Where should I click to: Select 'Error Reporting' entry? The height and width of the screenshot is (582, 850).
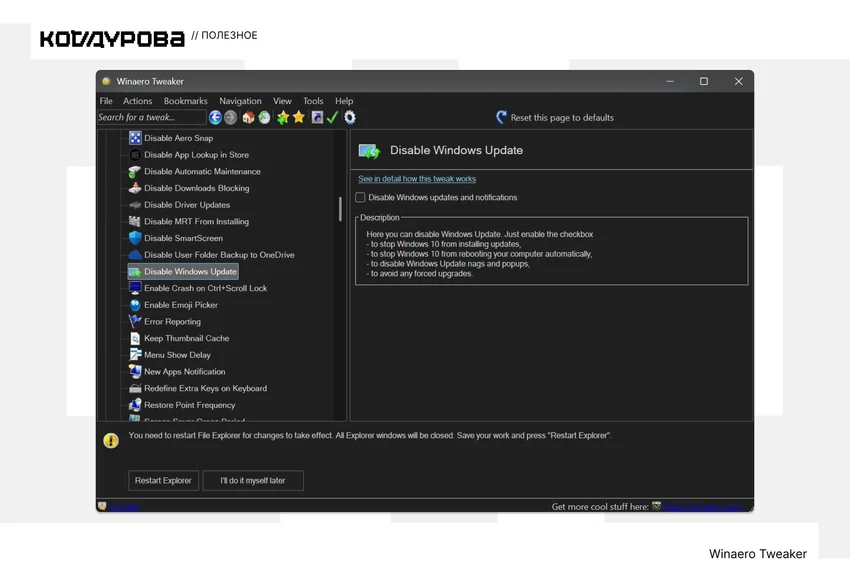(172, 321)
